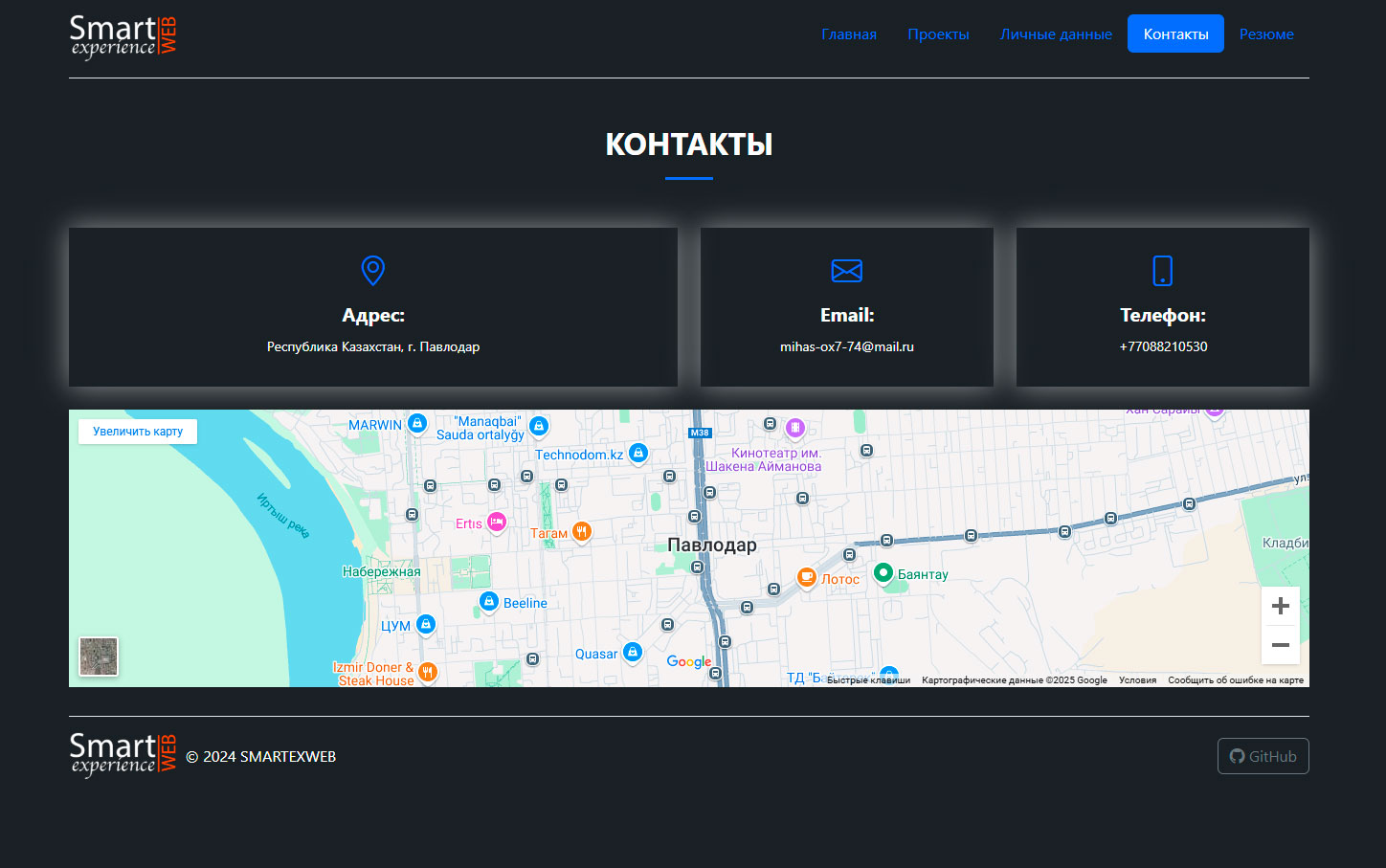Open the Личные данные page
1386x868 pixels.
(1056, 34)
